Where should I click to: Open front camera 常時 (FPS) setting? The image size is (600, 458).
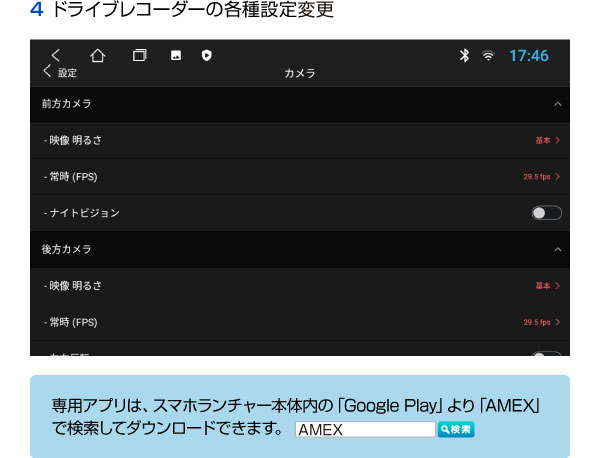(x=300, y=177)
